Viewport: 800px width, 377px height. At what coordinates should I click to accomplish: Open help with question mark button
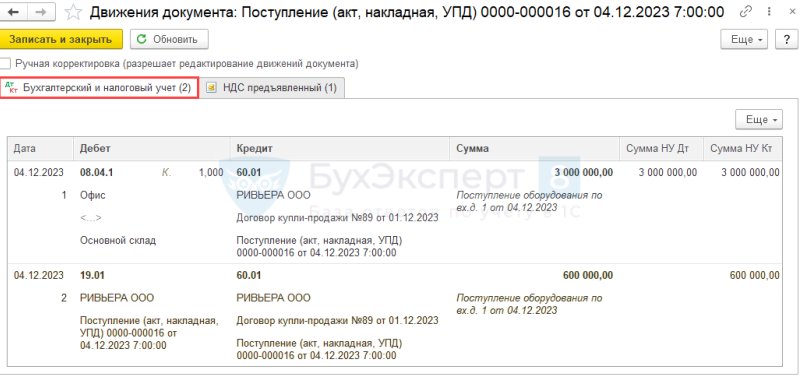coord(786,39)
